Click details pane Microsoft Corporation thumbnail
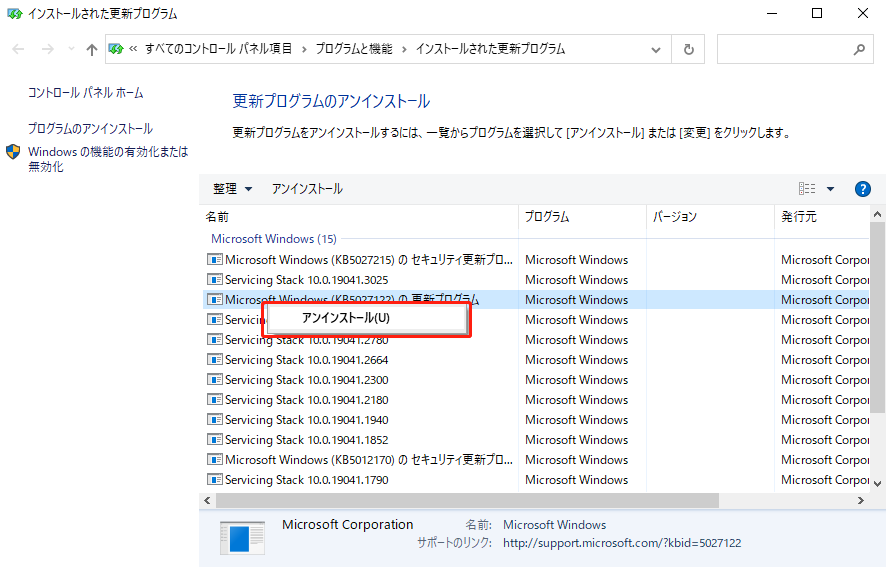The height and width of the screenshot is (567, 886). pos(242,538)
